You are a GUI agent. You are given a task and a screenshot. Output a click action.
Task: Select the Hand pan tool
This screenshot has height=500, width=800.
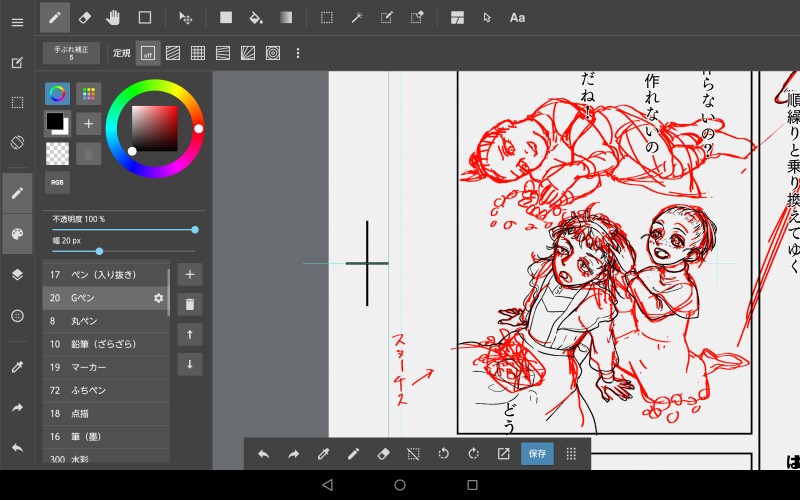pyautogui.click(x=114, y=17)
